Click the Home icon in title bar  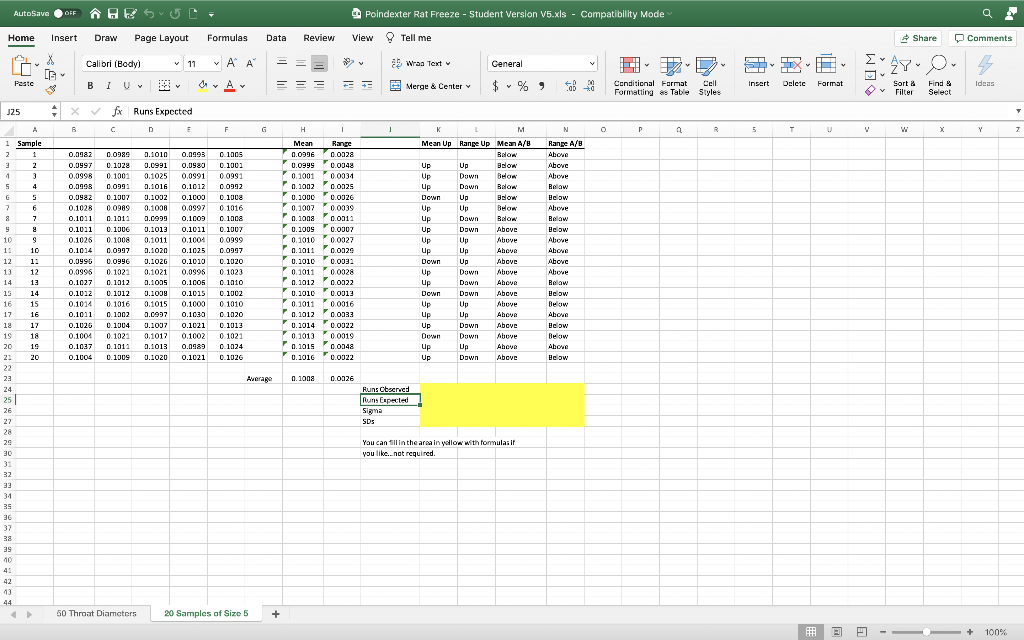coord(95,14)
